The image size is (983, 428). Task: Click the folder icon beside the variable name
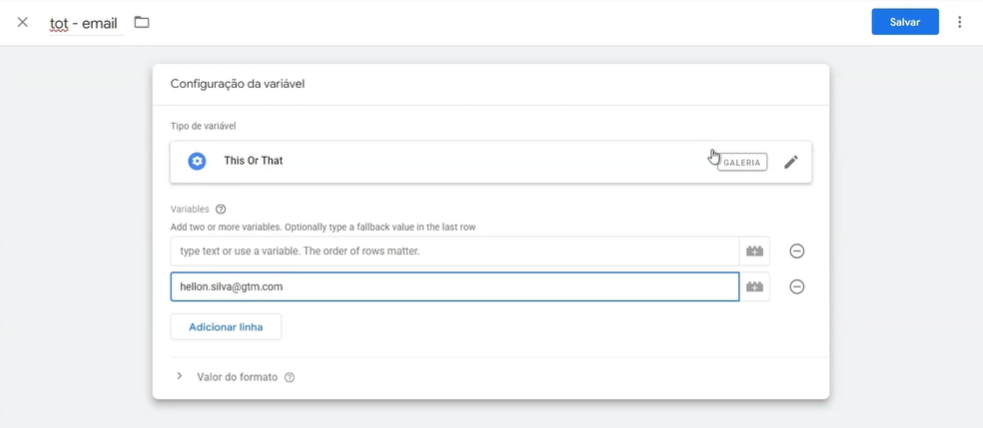pos(142,22)
